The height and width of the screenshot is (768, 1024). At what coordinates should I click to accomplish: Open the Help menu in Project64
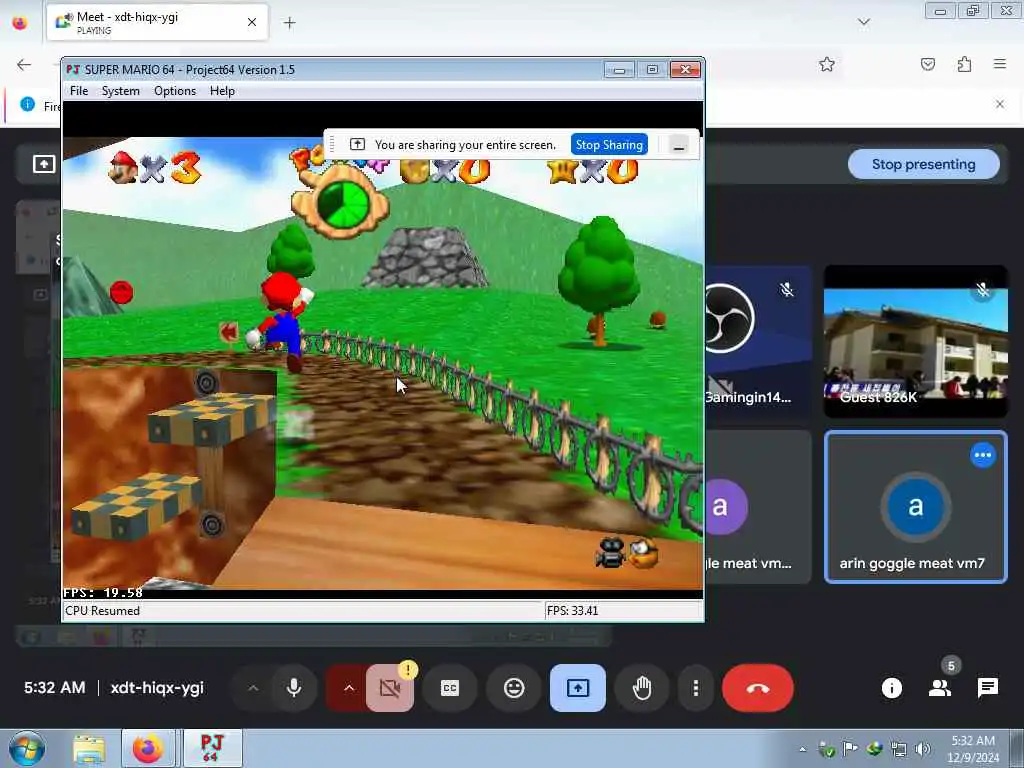[x=222, y=91]
